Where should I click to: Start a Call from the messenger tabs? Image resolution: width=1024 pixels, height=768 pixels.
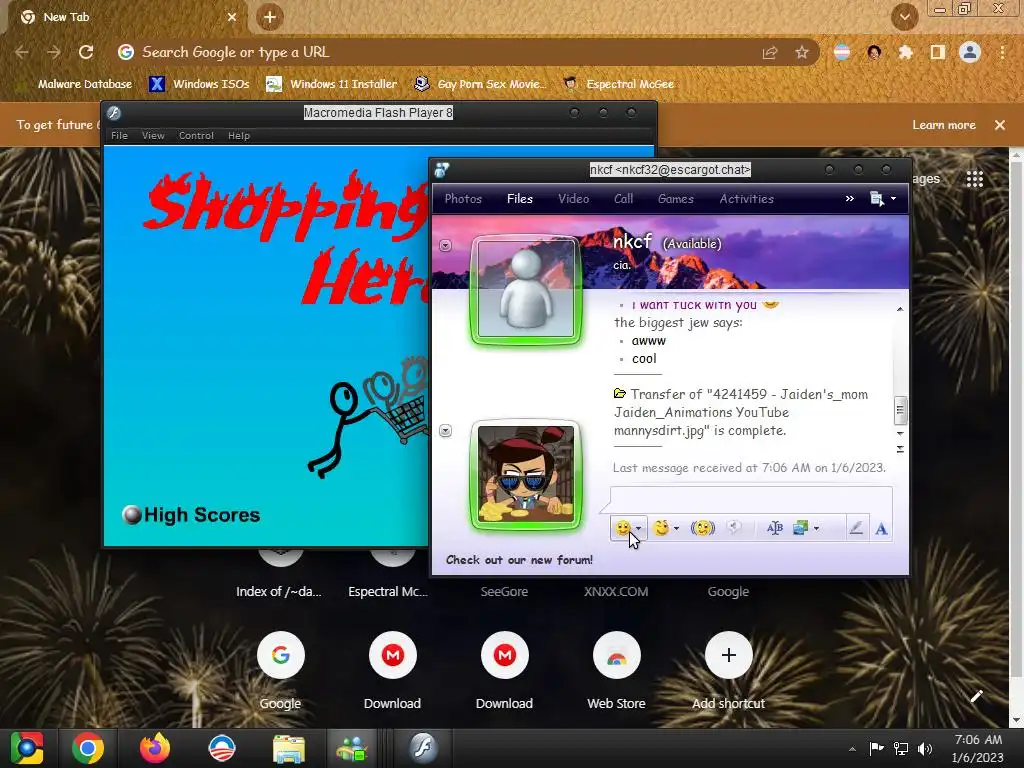point(624,199)
